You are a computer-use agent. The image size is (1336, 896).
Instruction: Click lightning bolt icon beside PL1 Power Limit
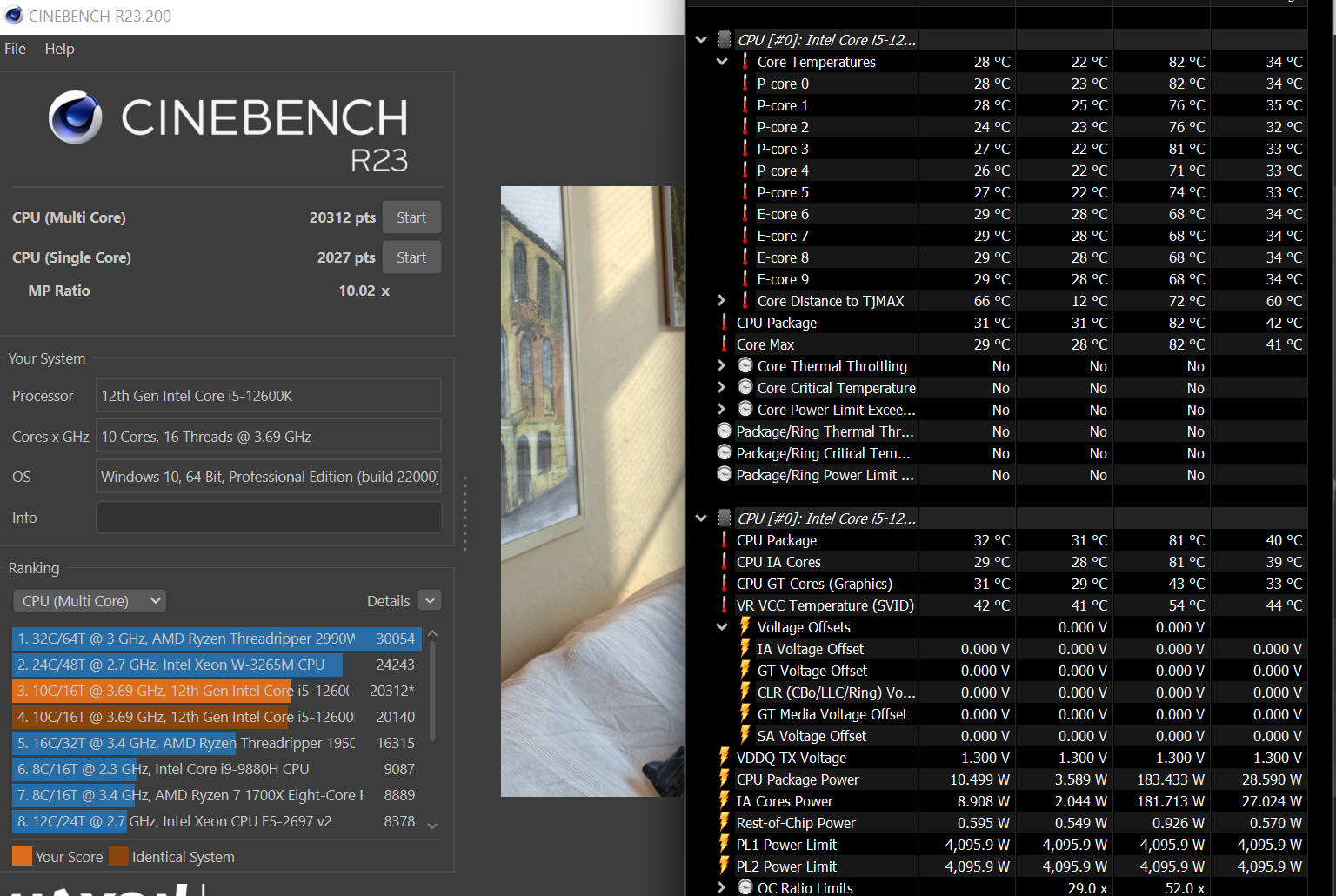point(725,844)
